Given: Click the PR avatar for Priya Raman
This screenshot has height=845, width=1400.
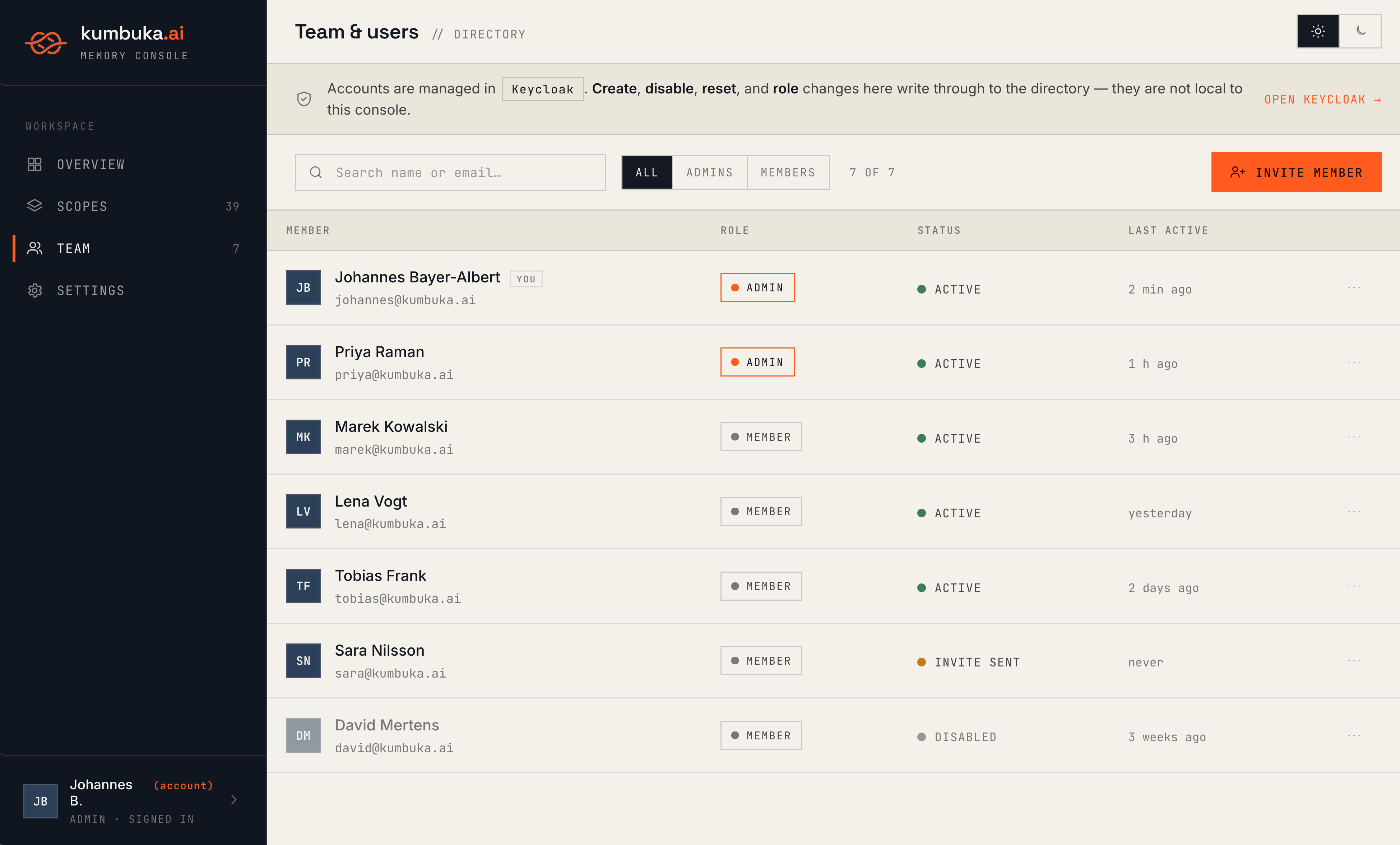Looking at the screenshot, I should 303,362.
